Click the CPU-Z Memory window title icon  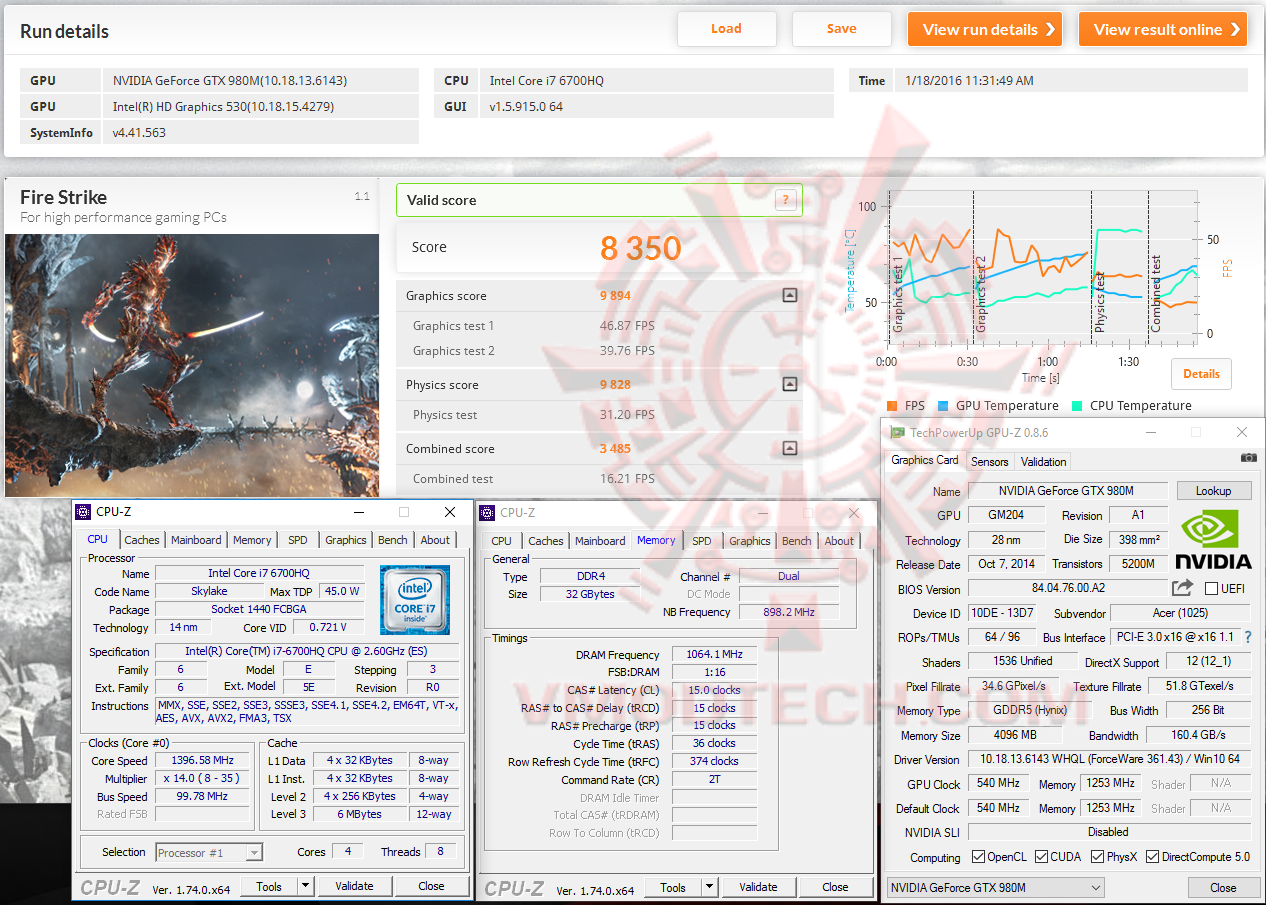coord(488,513)
